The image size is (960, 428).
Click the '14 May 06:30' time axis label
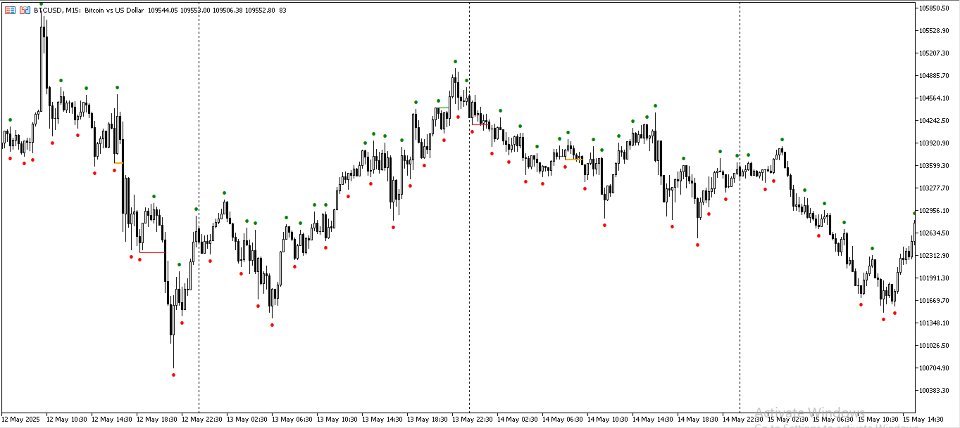[563, 420]
